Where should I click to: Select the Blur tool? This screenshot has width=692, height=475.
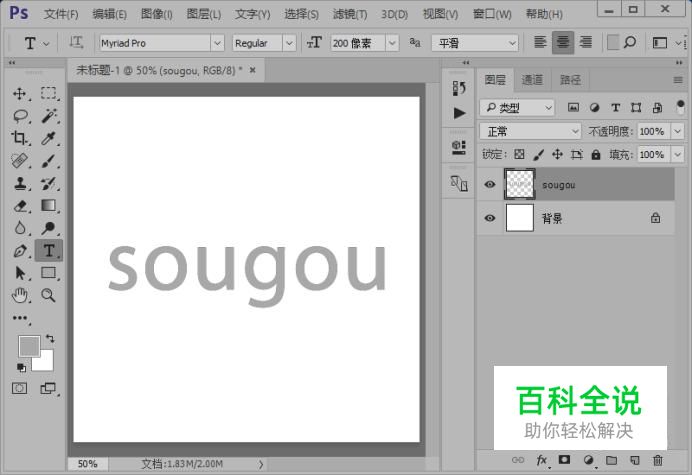tap(19, 228)
